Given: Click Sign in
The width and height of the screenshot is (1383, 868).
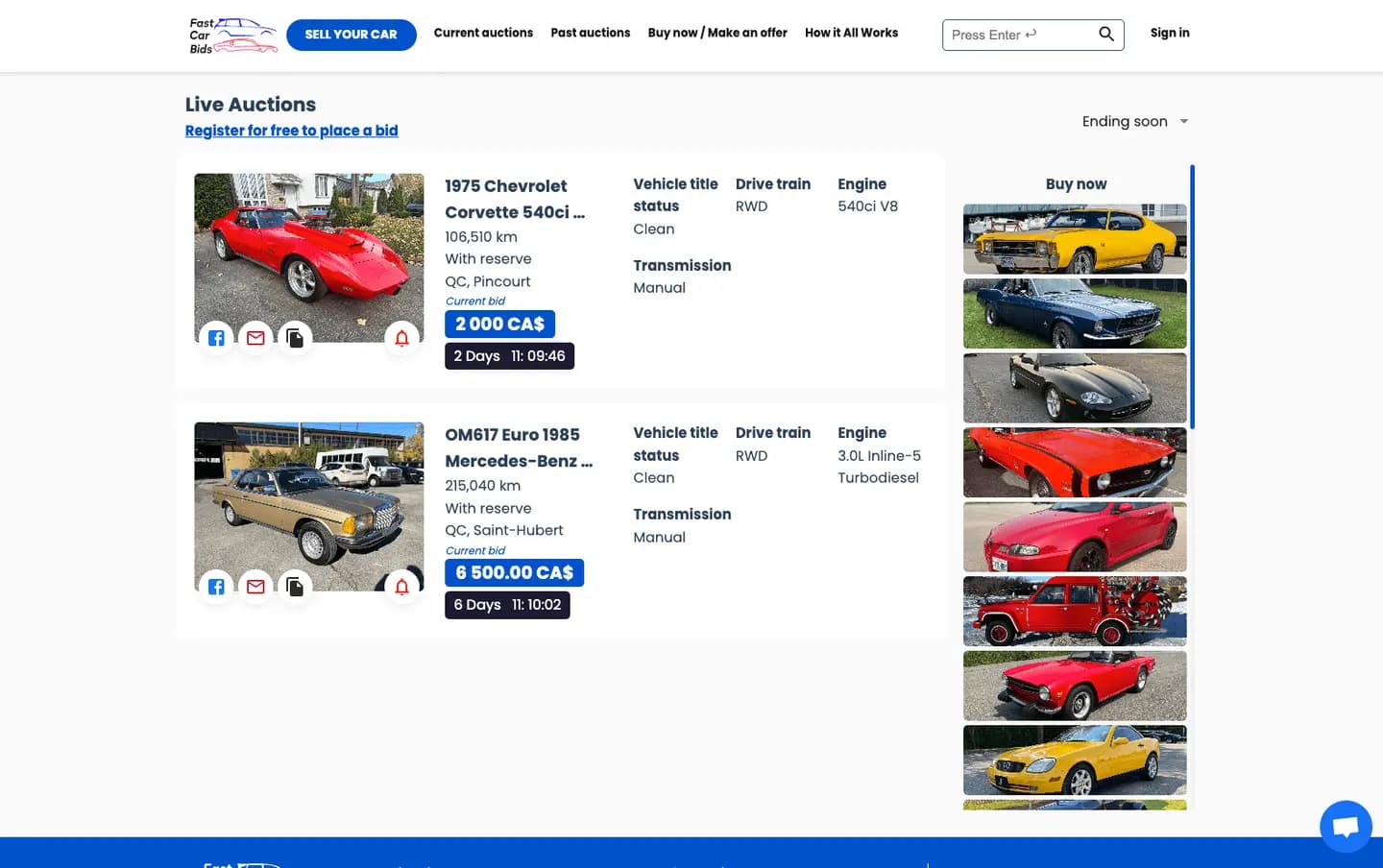Looking at the screenshot, I should 1169,33.
